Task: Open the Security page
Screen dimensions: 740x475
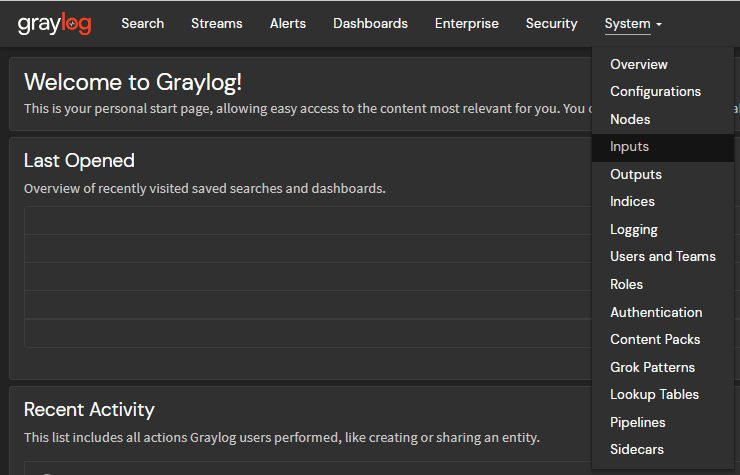Action: click(x=551, y=23)
